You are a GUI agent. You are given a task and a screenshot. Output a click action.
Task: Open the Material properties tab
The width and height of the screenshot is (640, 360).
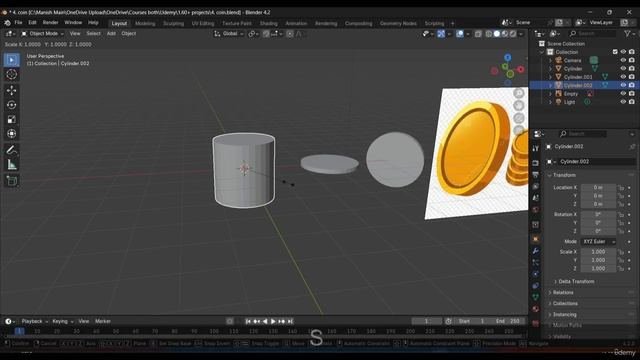536,309
